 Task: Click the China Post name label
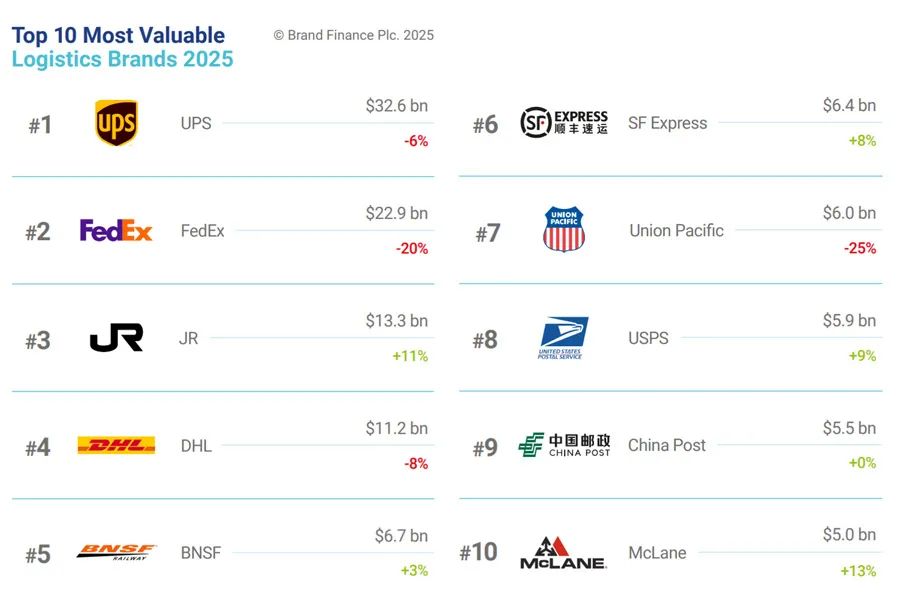(666, 445)
